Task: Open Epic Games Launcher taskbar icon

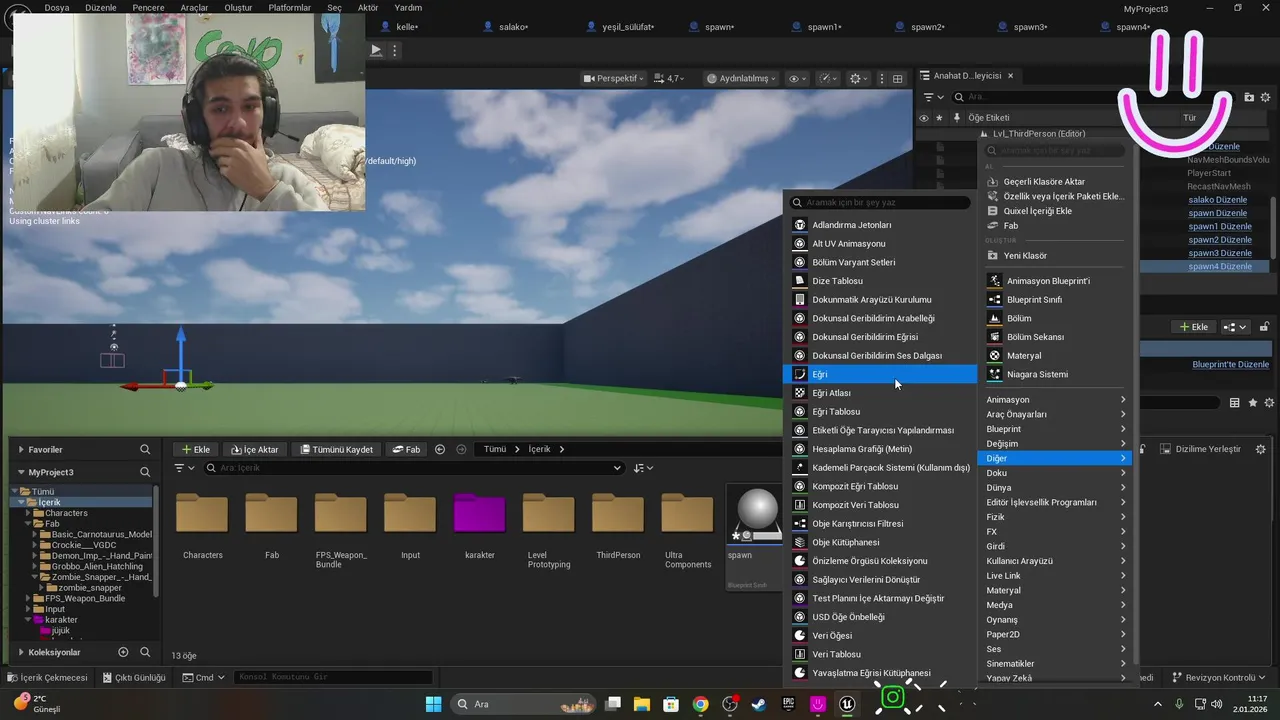Action: [789, 704]
